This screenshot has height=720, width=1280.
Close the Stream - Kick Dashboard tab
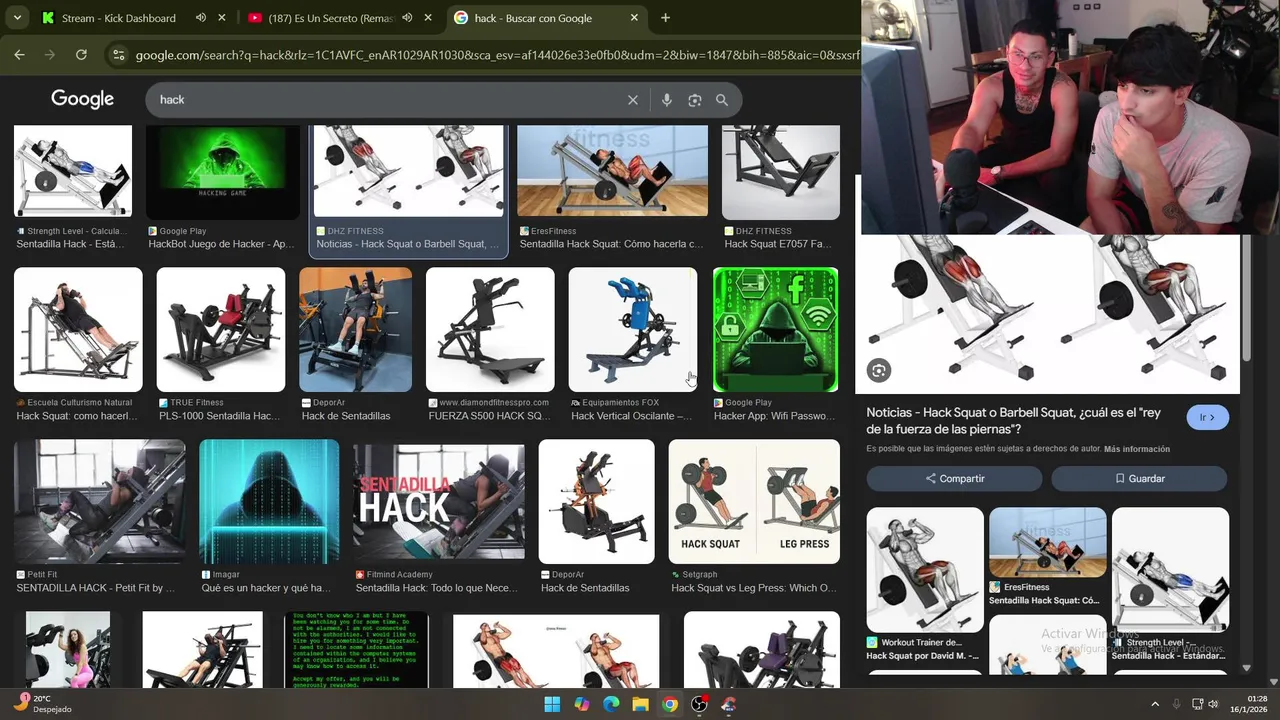point(222,18)
